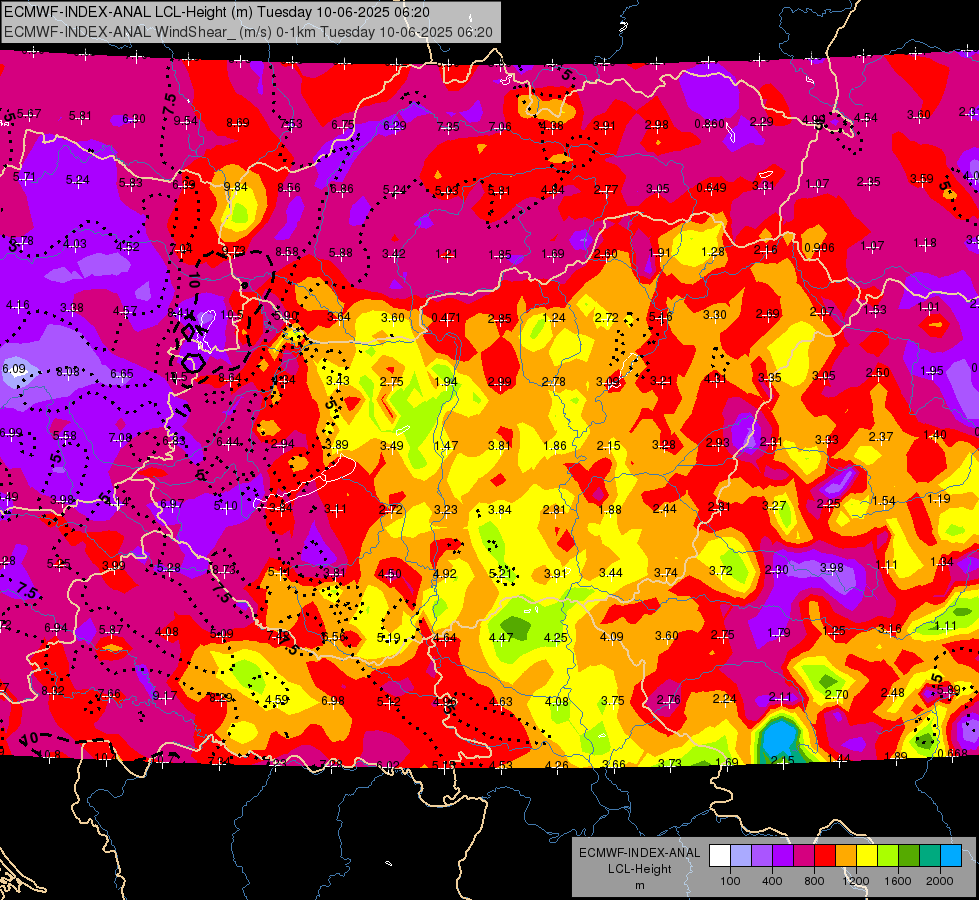This screenshot has width=979, height=900.
Task: Click the lime green legend swatch
Action: point(888,855)
